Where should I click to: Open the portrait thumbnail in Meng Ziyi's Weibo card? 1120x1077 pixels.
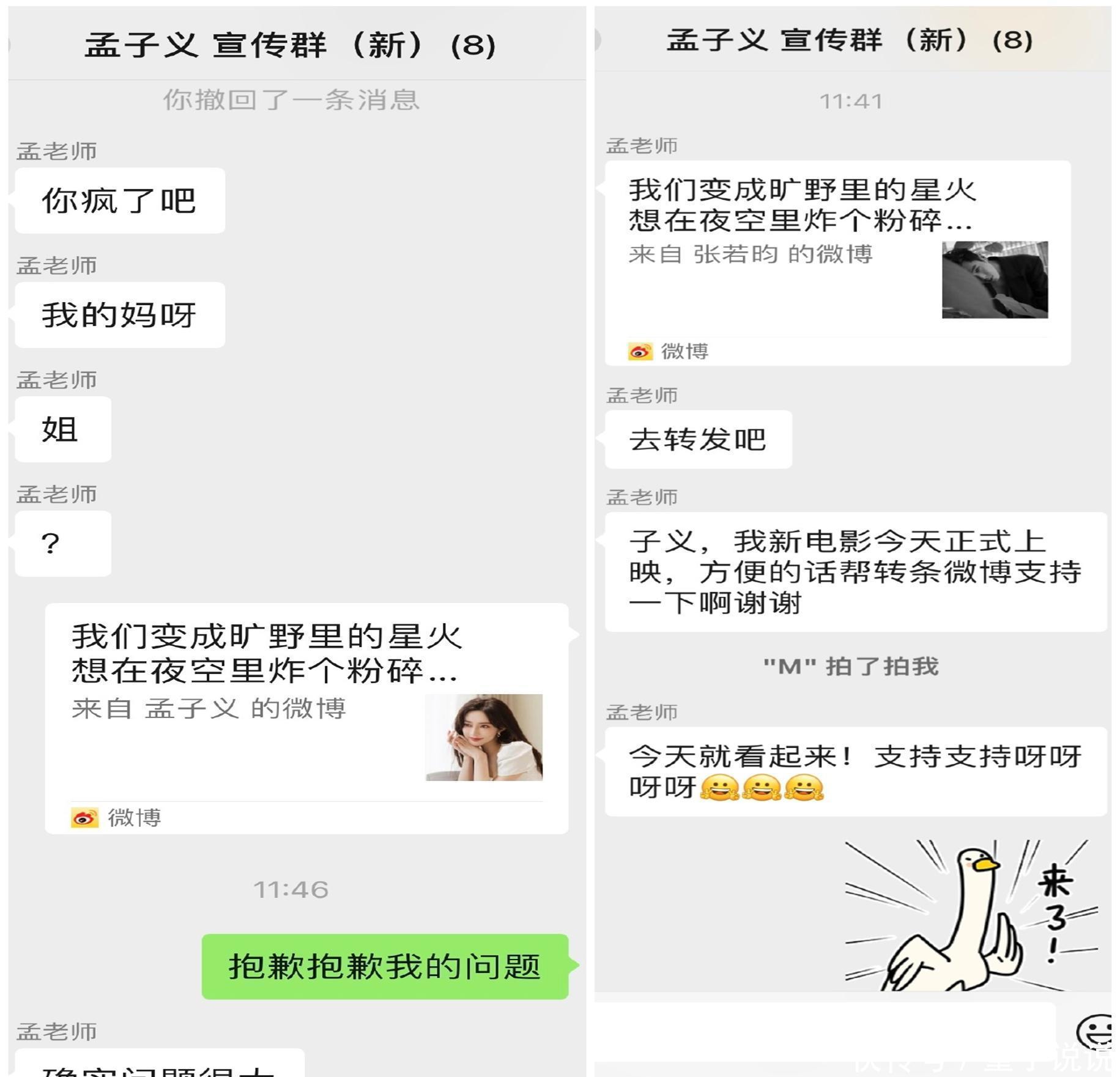tap(484, 737)
